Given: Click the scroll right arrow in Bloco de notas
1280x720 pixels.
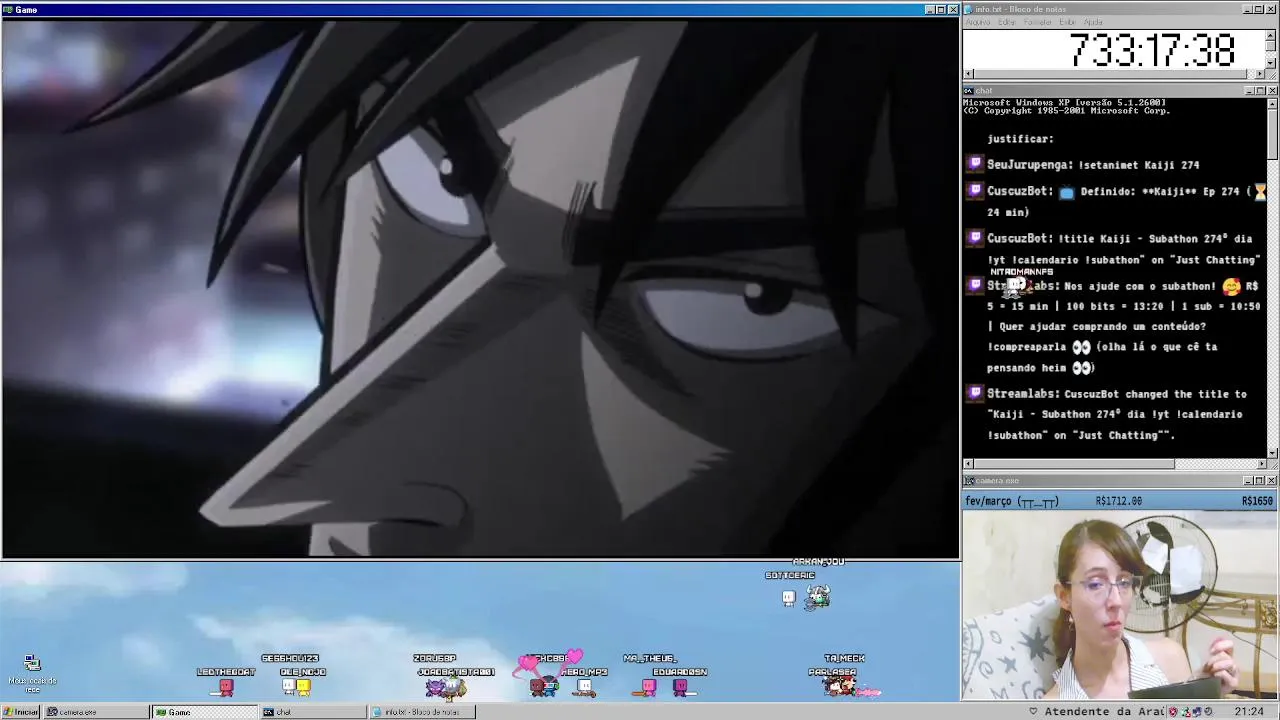Looking at the screenshot, I should click(x=1261, y=73).
